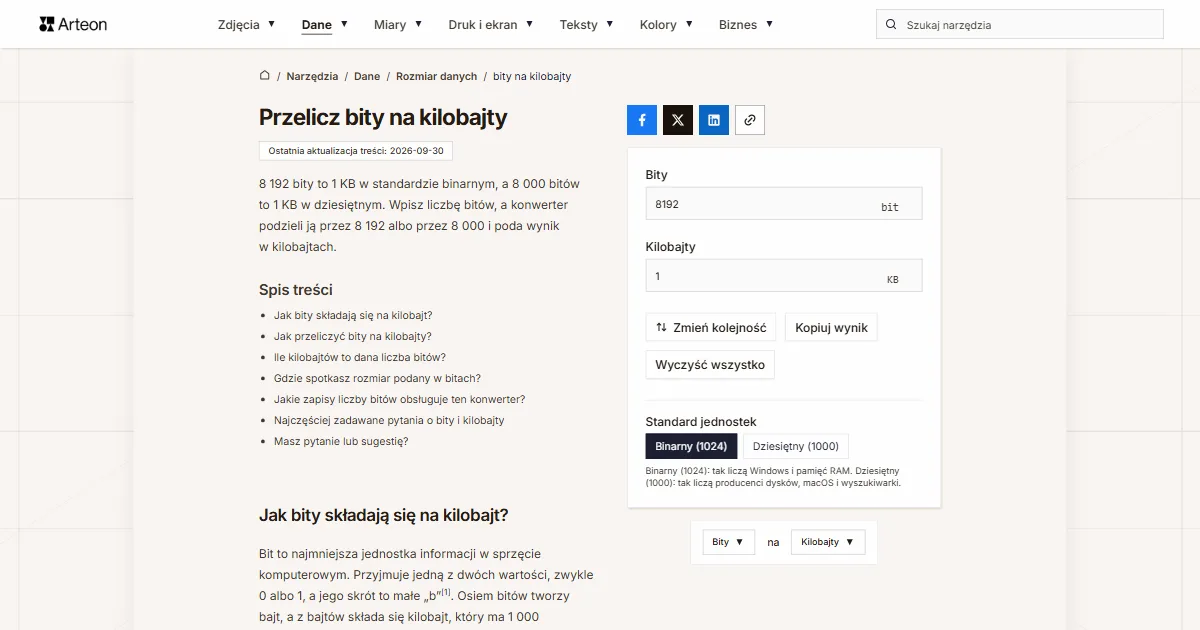Open the Kilobajty target unit dropdown
This screenshot has width=1200, height=630.
coord(828,542)
